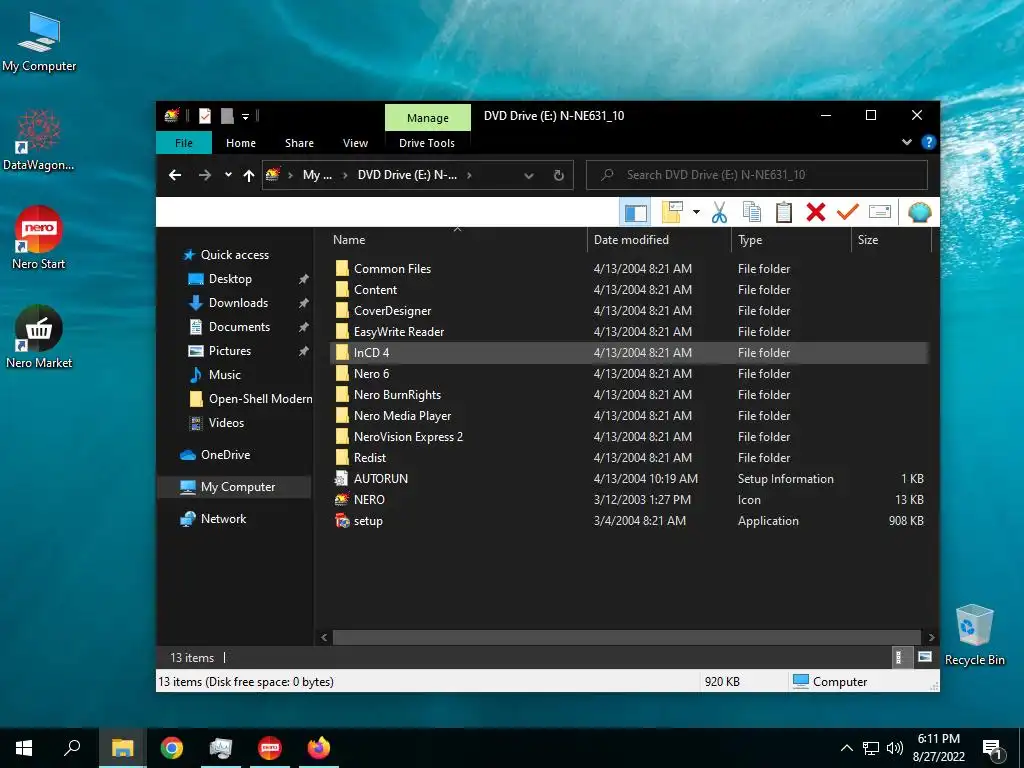Click the Nero drive icon in title bar
The image size is (1024, 768).
[172, 116]
